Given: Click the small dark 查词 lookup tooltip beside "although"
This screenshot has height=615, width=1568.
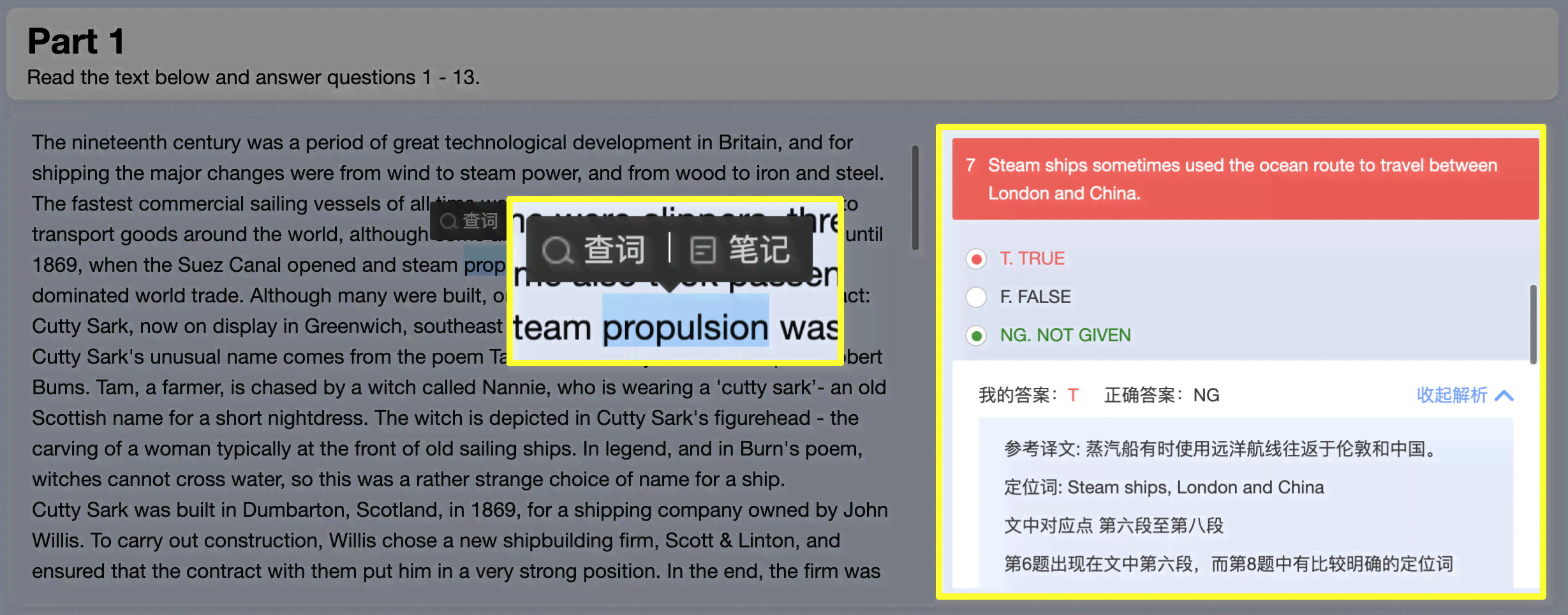Looking at the screenshot, I should pos(468,221).
